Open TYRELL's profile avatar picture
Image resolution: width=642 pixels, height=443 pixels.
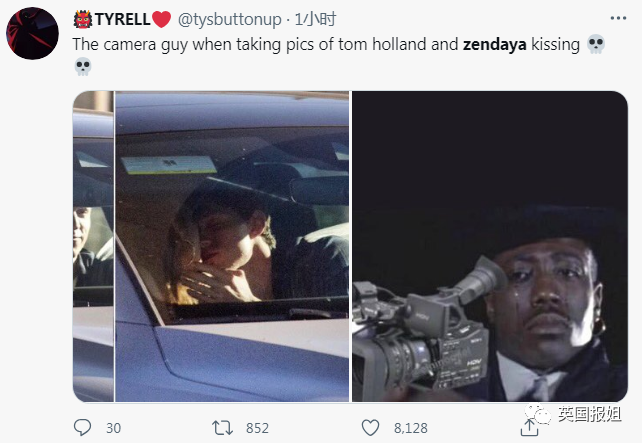(32, 33)
